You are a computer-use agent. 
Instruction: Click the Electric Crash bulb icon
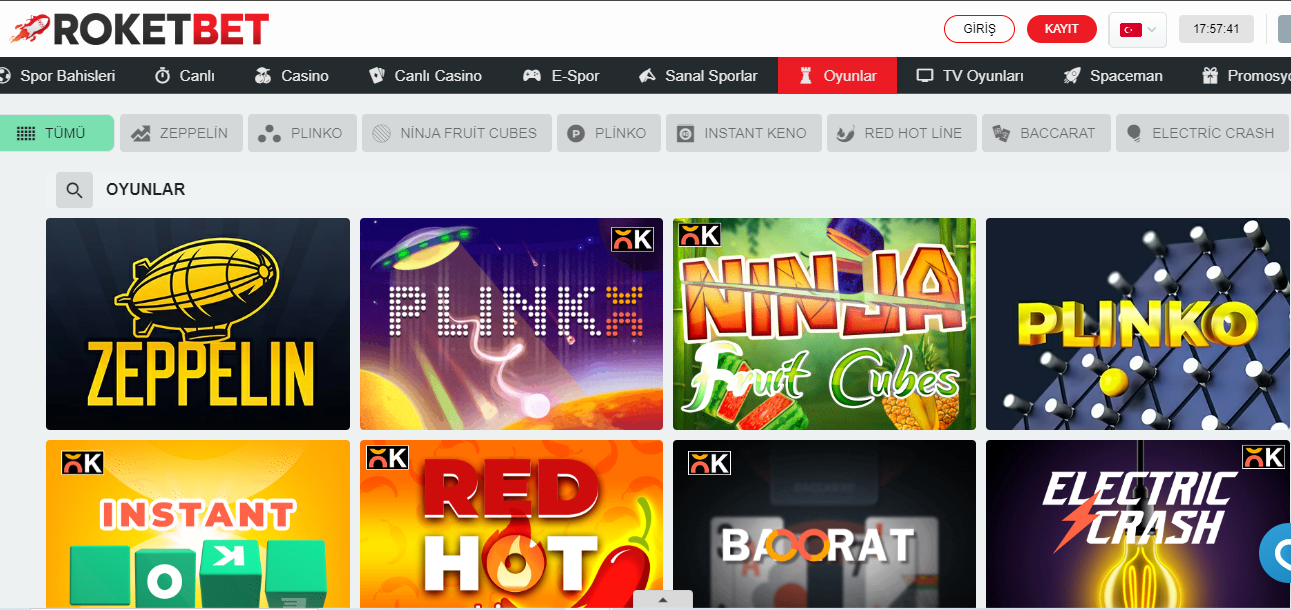pyautogui.click(x=1134, y=133)
